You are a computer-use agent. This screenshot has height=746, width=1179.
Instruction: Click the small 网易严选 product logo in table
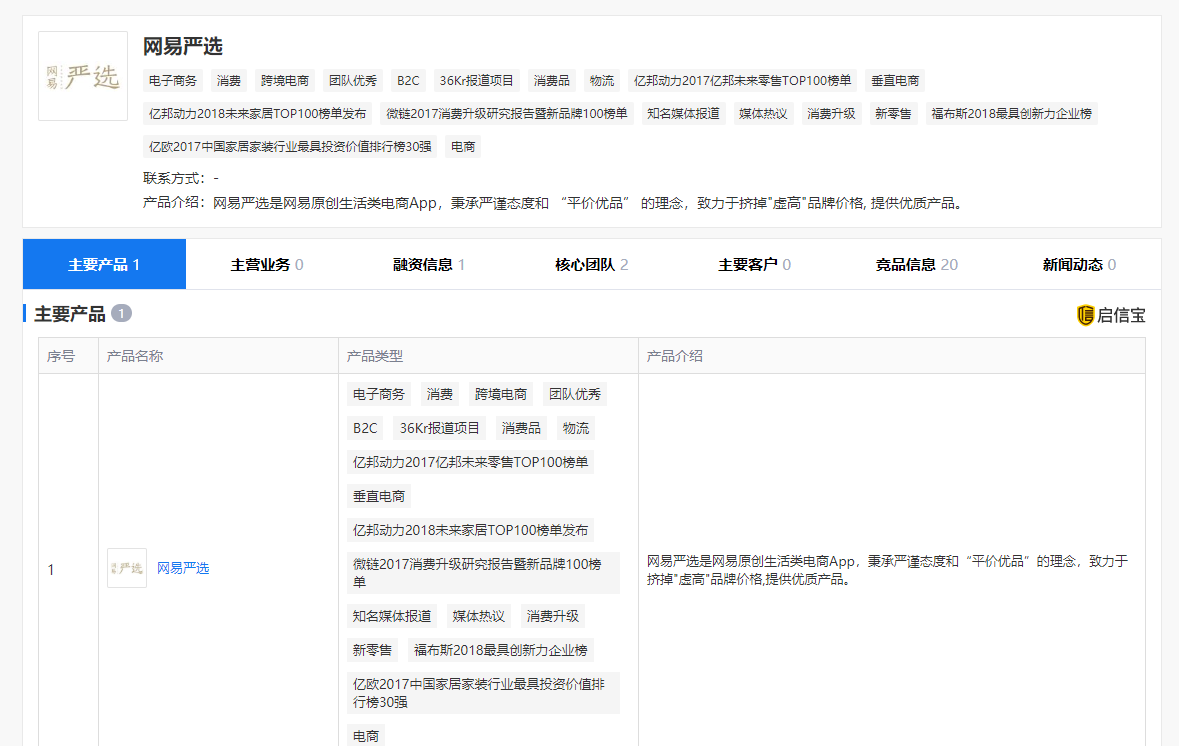click(127, 568)
